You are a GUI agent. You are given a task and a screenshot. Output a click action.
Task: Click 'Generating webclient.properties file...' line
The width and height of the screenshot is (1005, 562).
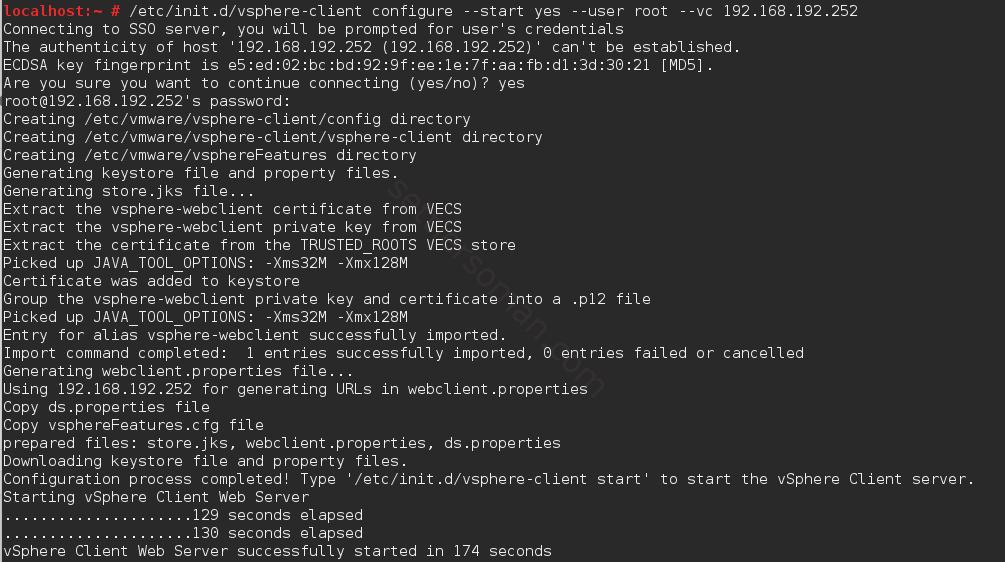[x=178, y=371]
